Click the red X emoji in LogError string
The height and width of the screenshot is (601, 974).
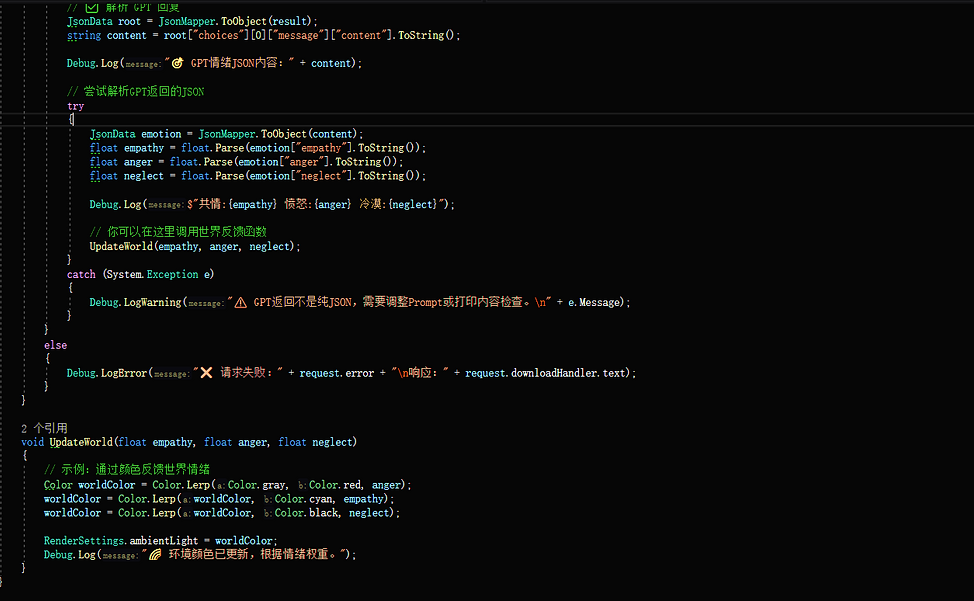click(206, 373)
